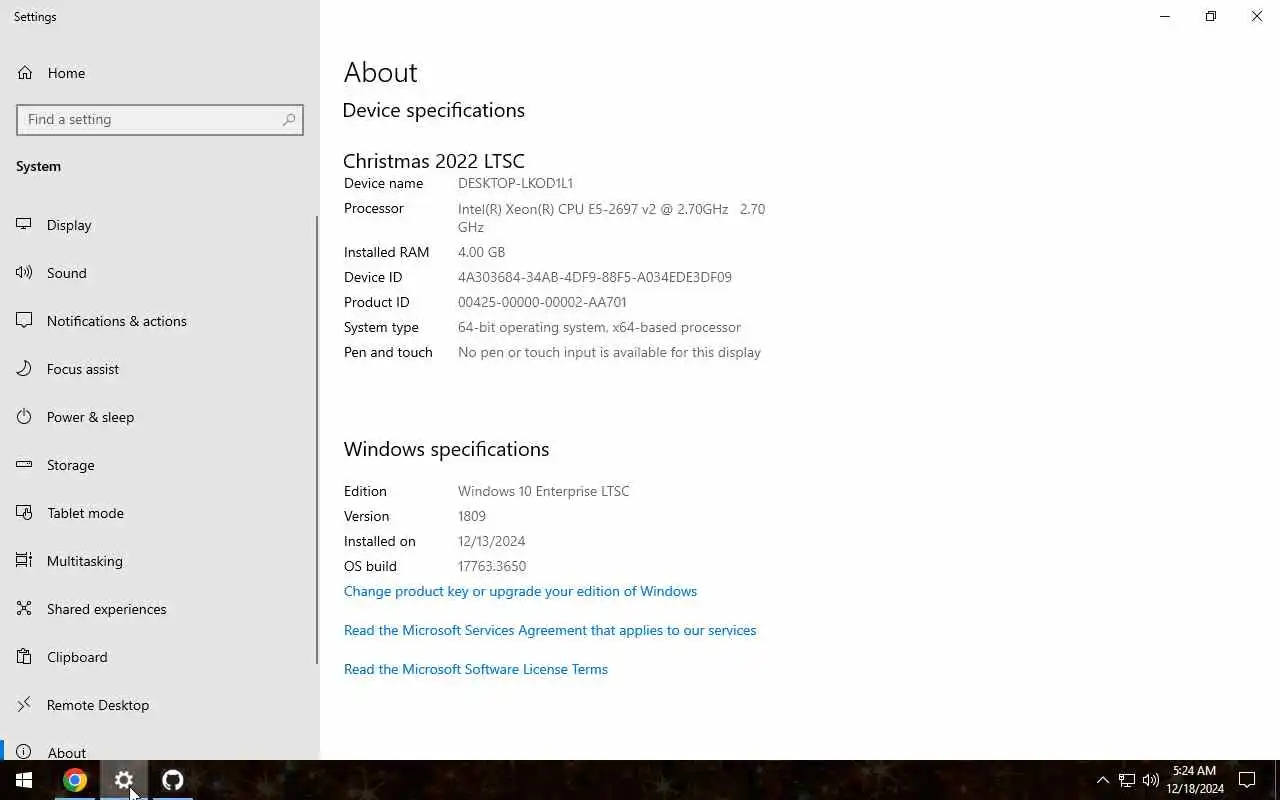Screen dimensions: 1280x800
Task: Open the Windows Start menu
Action: tap(24, 780)
